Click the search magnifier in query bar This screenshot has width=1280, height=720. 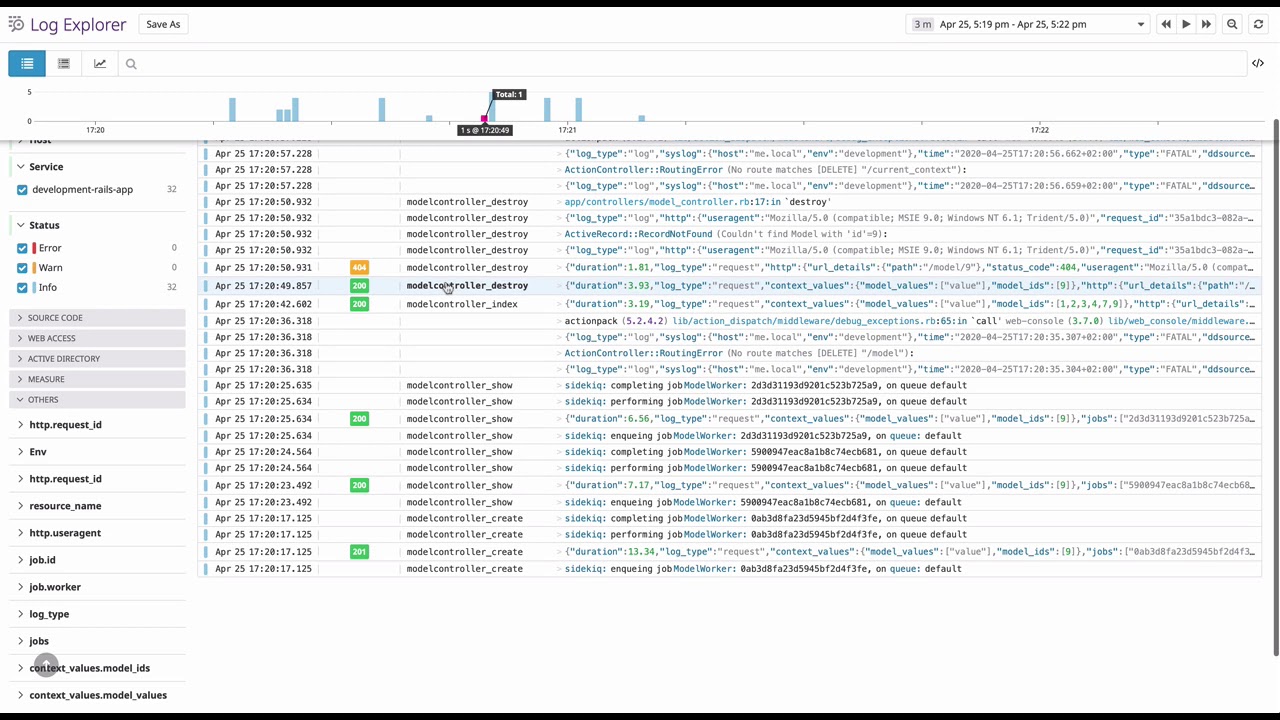click(x=131, y=64)
